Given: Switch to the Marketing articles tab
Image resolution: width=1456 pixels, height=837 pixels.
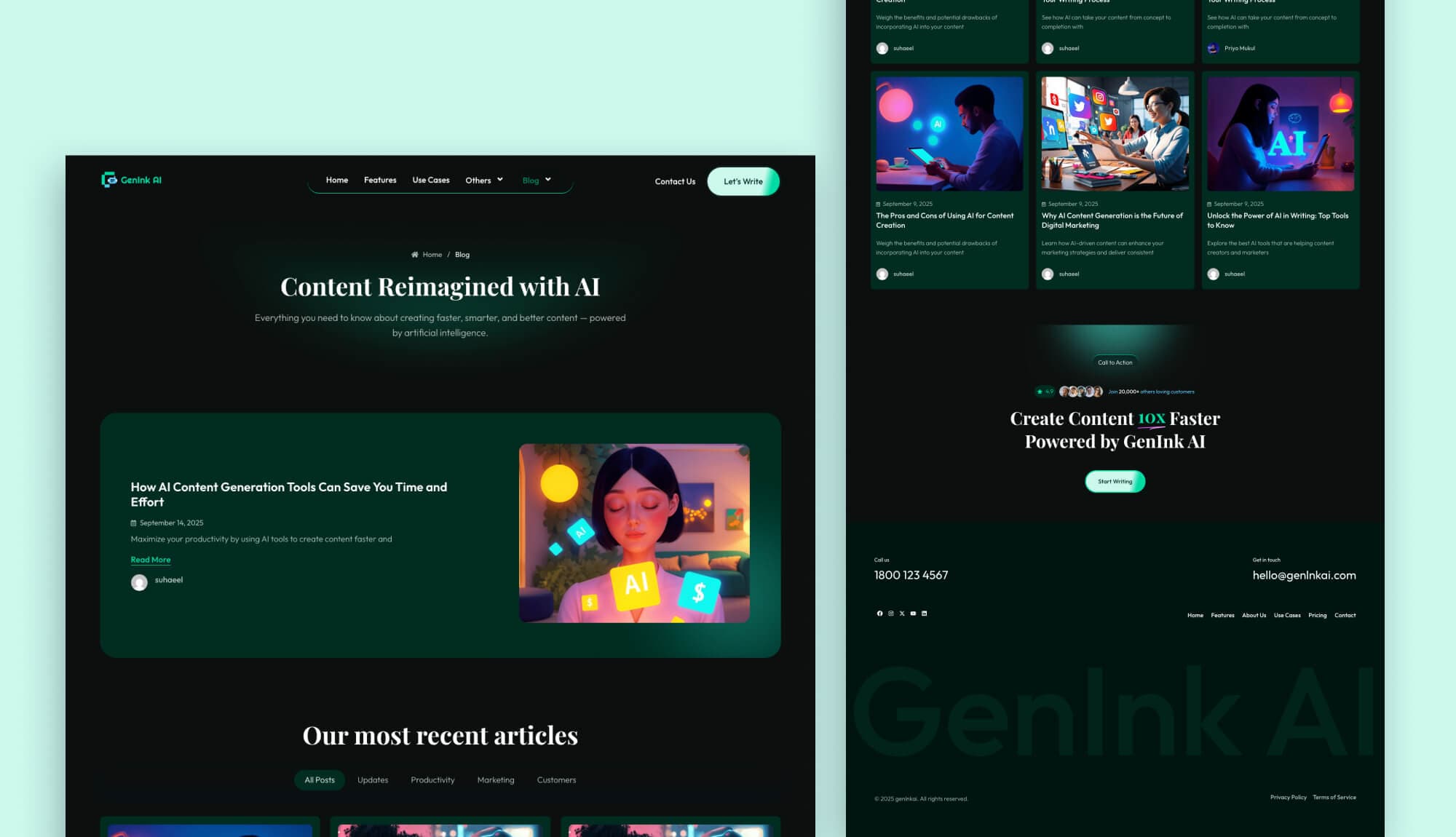Looking at the screenshot, I should (x=495, y=780).
